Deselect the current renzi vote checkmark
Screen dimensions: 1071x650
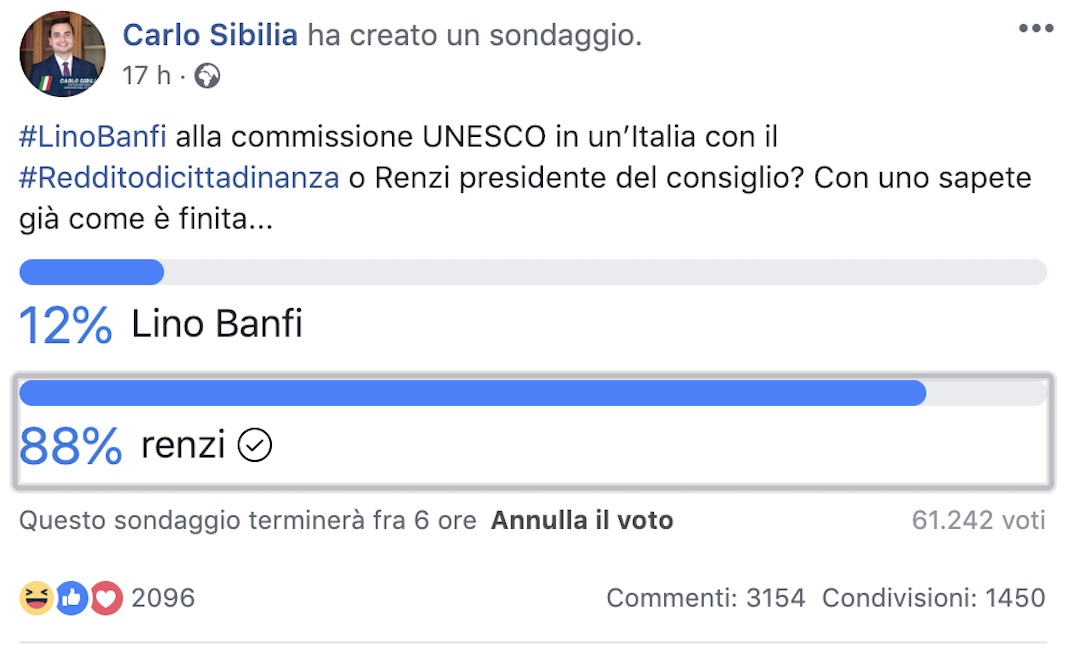pos(255,444)
